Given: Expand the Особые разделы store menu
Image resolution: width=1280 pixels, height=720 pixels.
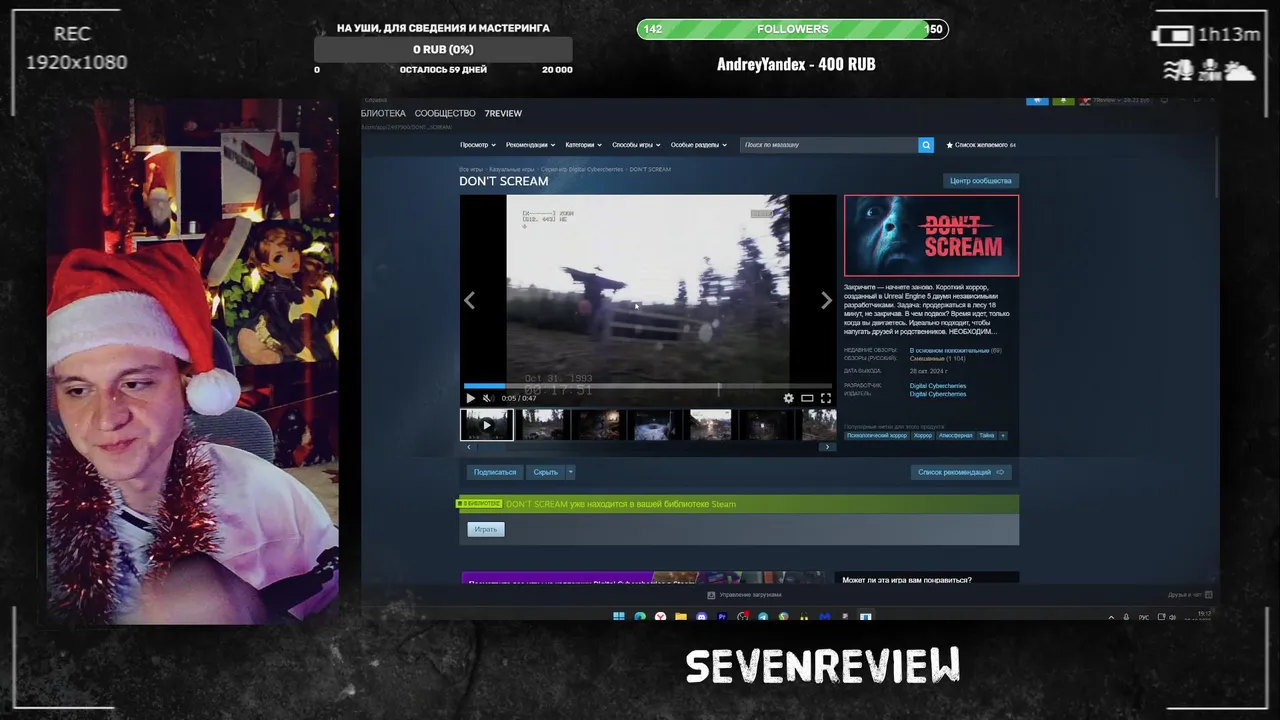Looking at the screenshot, I should coord(699,145).
